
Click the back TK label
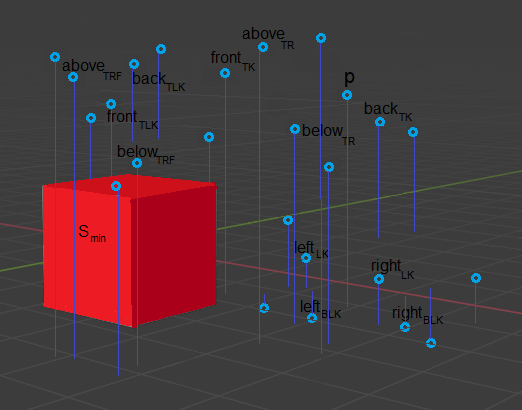(x=388, y=112)
